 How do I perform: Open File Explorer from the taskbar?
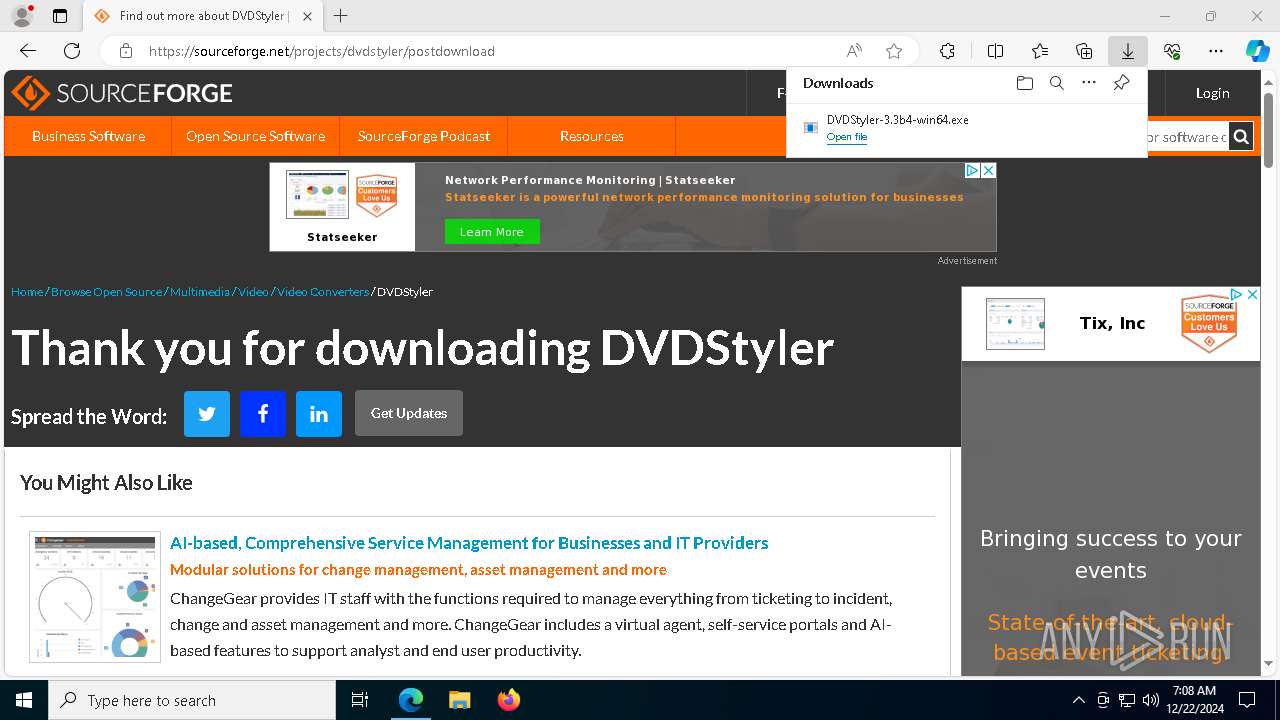coord(459,700)
